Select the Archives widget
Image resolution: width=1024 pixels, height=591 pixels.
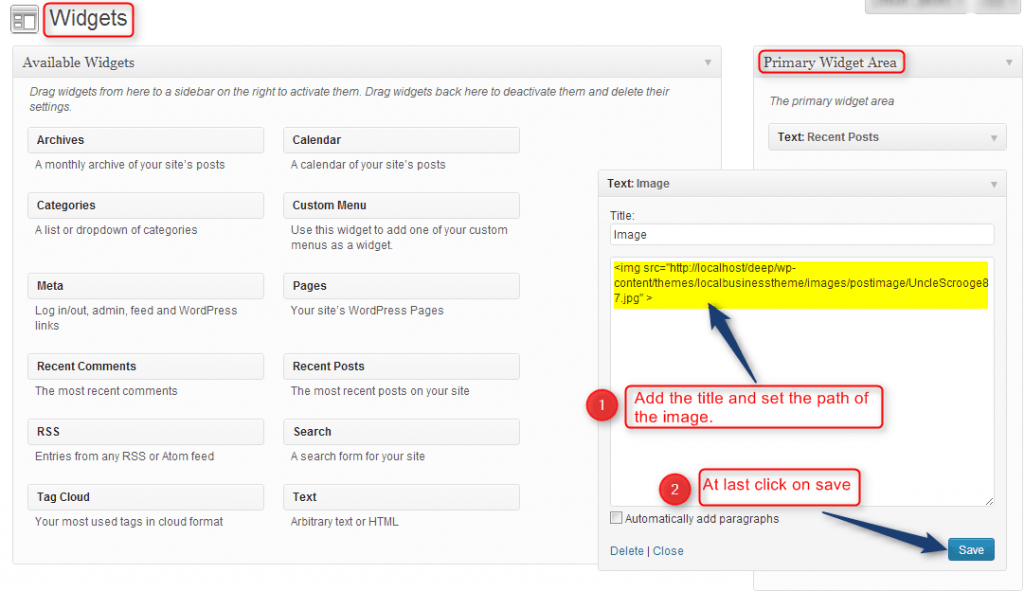(x=145, y=140)
